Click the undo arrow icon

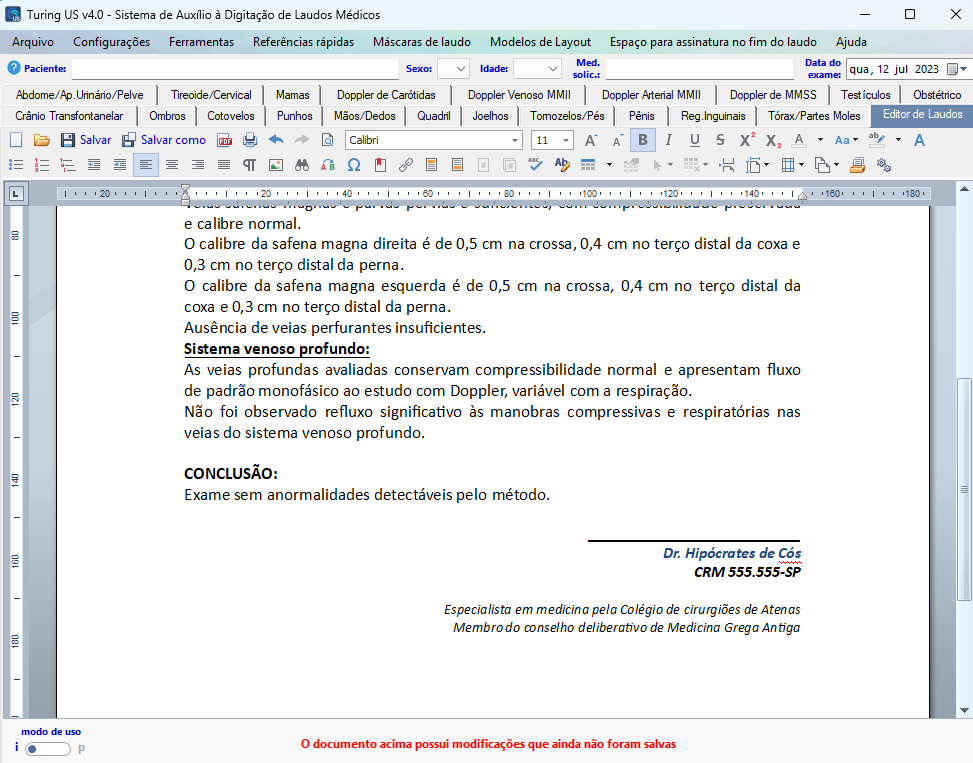[276, 140]
